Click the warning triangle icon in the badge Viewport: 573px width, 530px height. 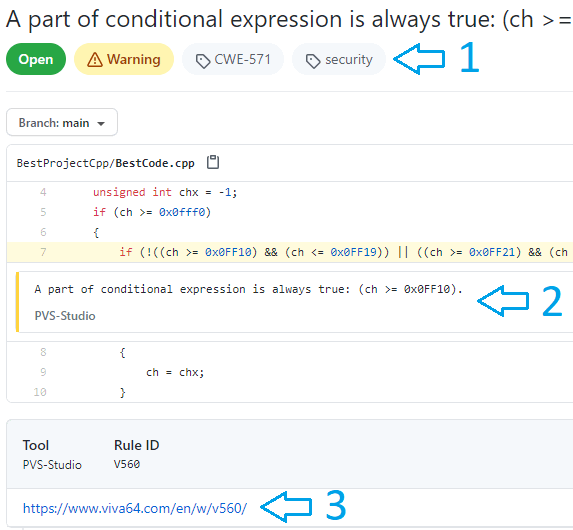pyautogui.click(x=95, y=60)
